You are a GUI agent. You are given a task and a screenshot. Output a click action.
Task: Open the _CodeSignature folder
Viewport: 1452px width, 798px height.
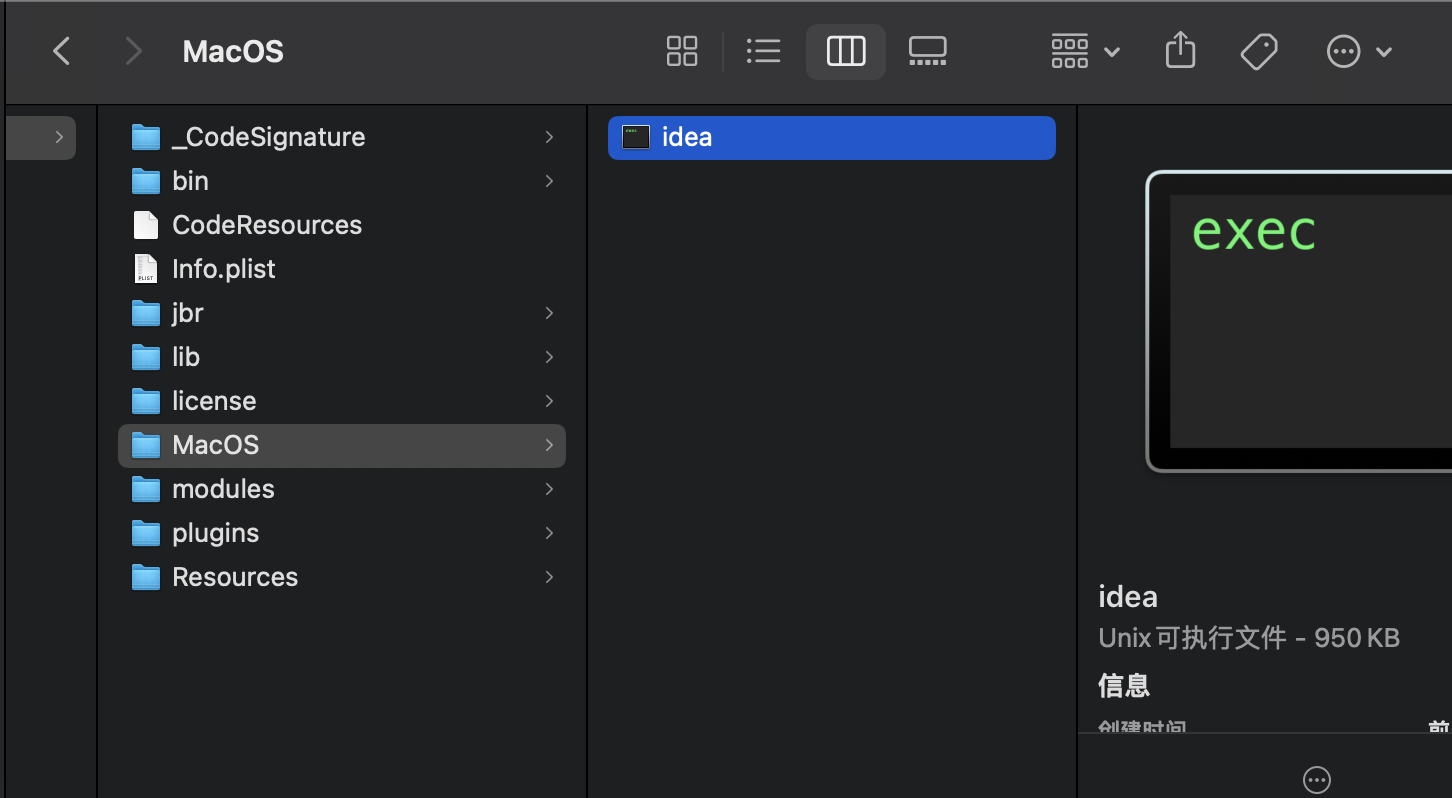(268, 137)
